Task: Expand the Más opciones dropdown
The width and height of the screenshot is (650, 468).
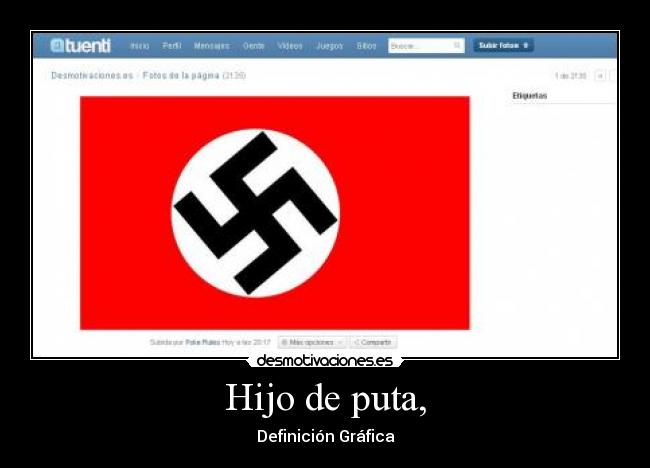Action: [312, 342]
